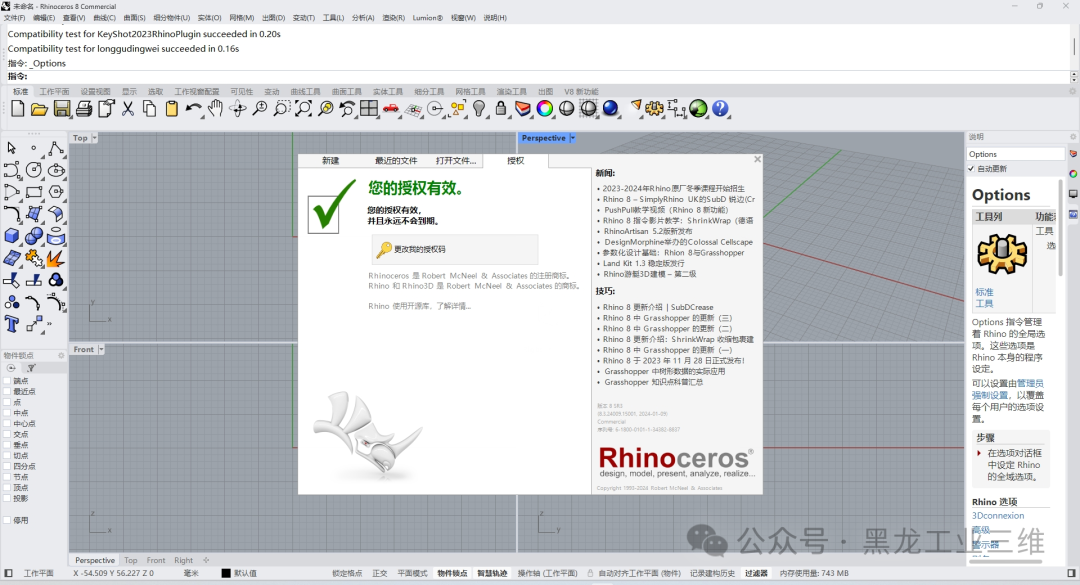1080x585 pixels.
Task: Open the 文件(F) menu
Action: 14,18
